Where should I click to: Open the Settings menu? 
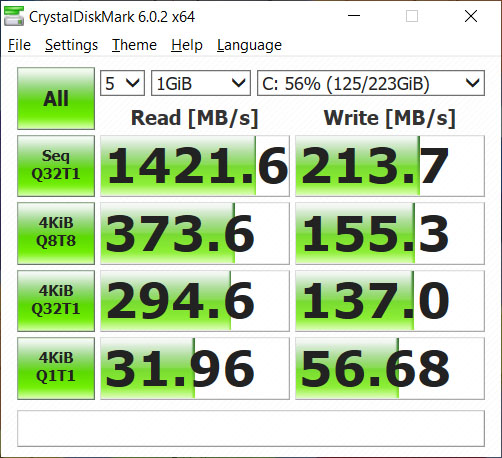click(71, 45)
